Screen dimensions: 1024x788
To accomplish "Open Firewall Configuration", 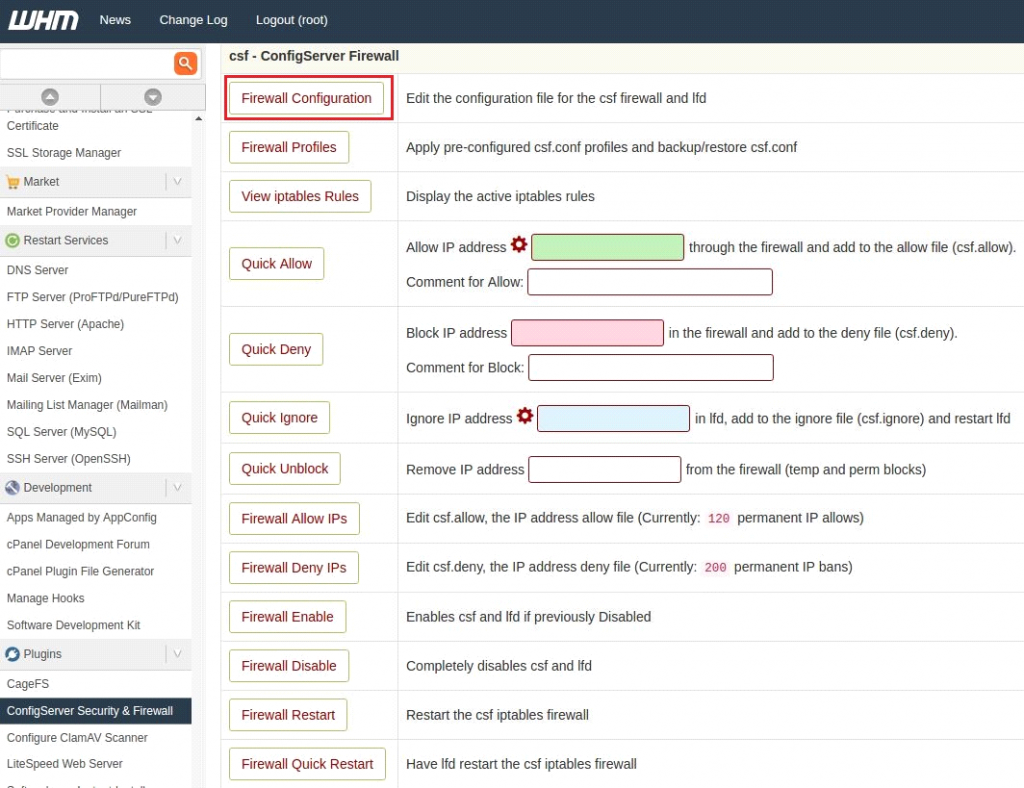I will 306,98.
